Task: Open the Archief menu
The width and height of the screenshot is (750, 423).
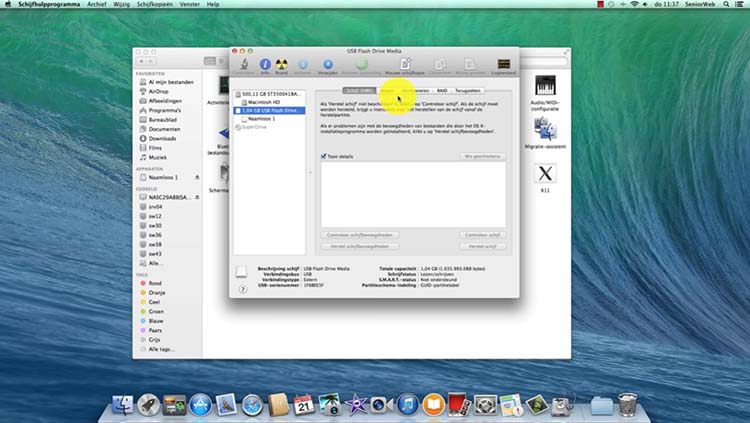Action: click(x=97, y=4)
